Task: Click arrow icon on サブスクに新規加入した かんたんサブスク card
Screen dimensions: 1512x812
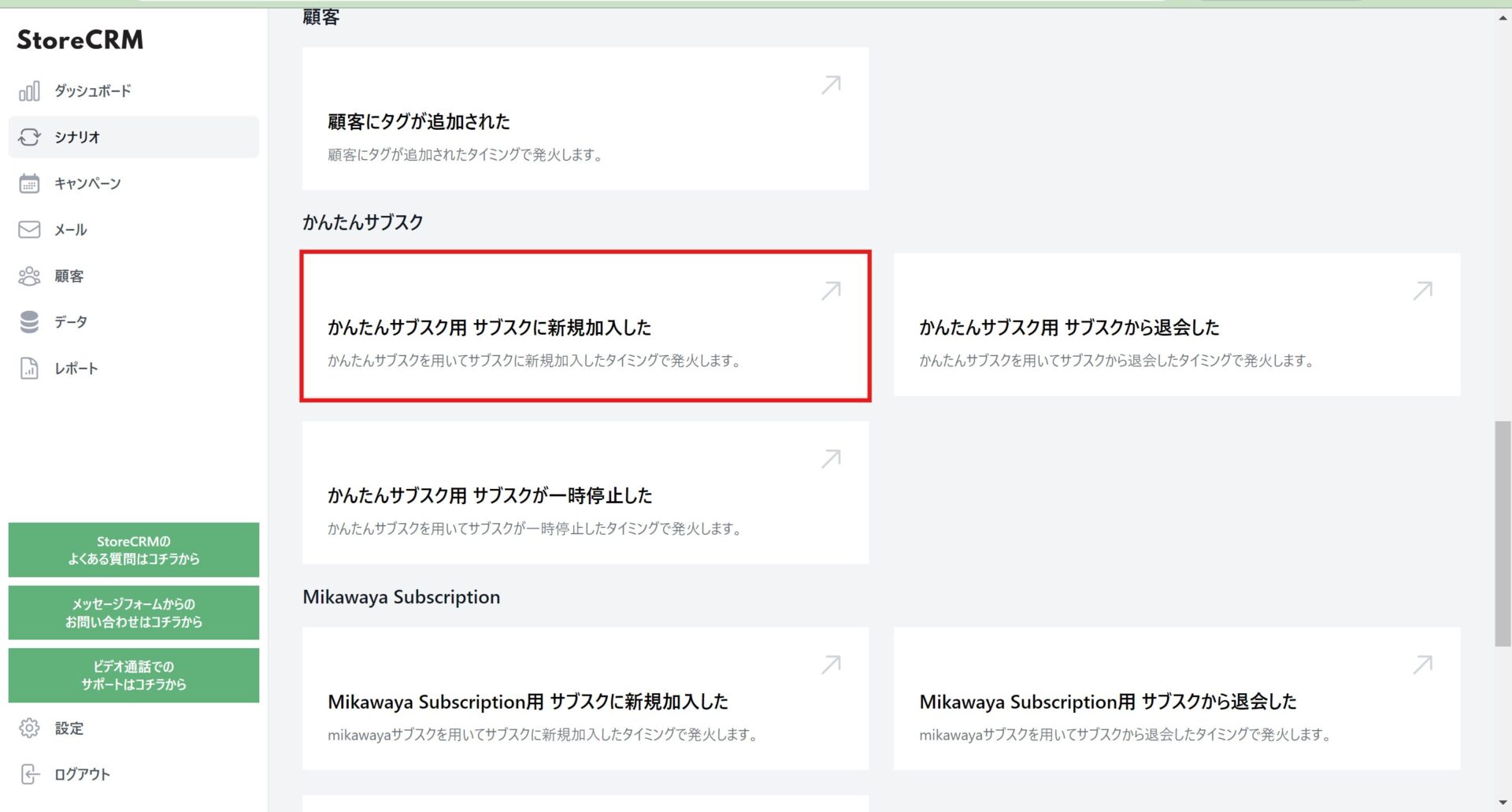Action: (x=831, y=291)
